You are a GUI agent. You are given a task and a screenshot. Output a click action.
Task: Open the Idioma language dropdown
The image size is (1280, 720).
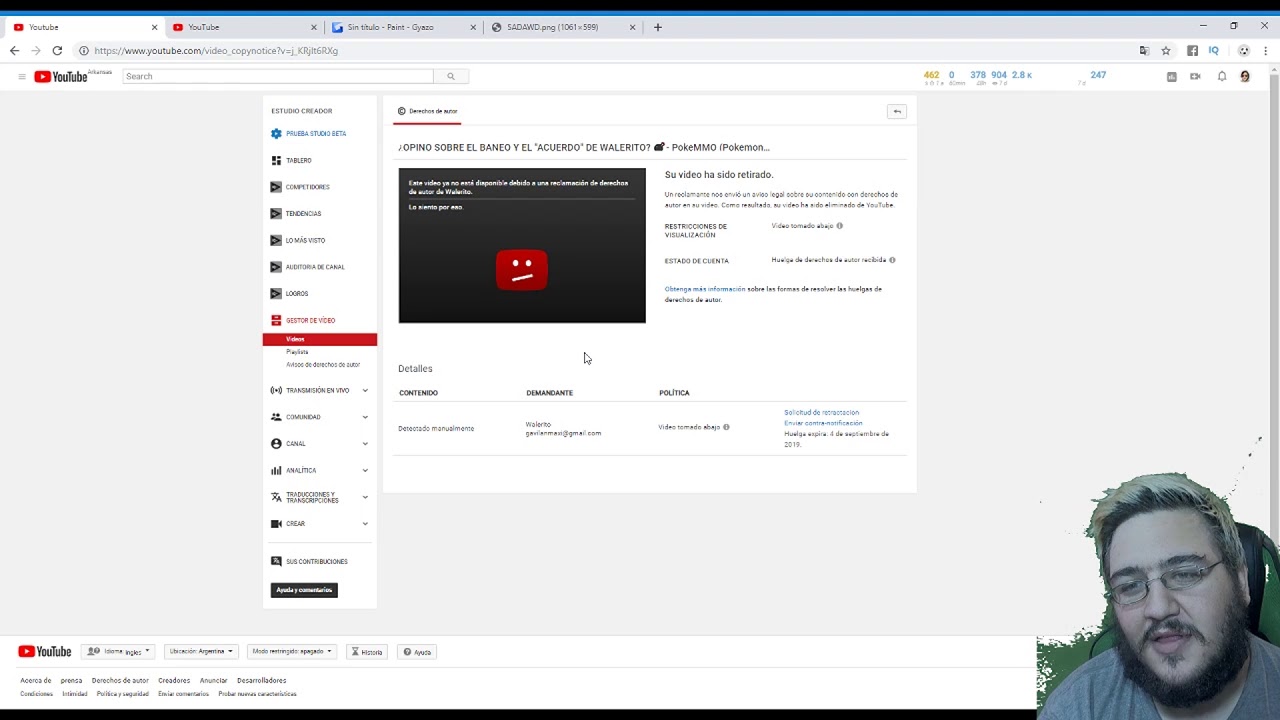point(119,651)
